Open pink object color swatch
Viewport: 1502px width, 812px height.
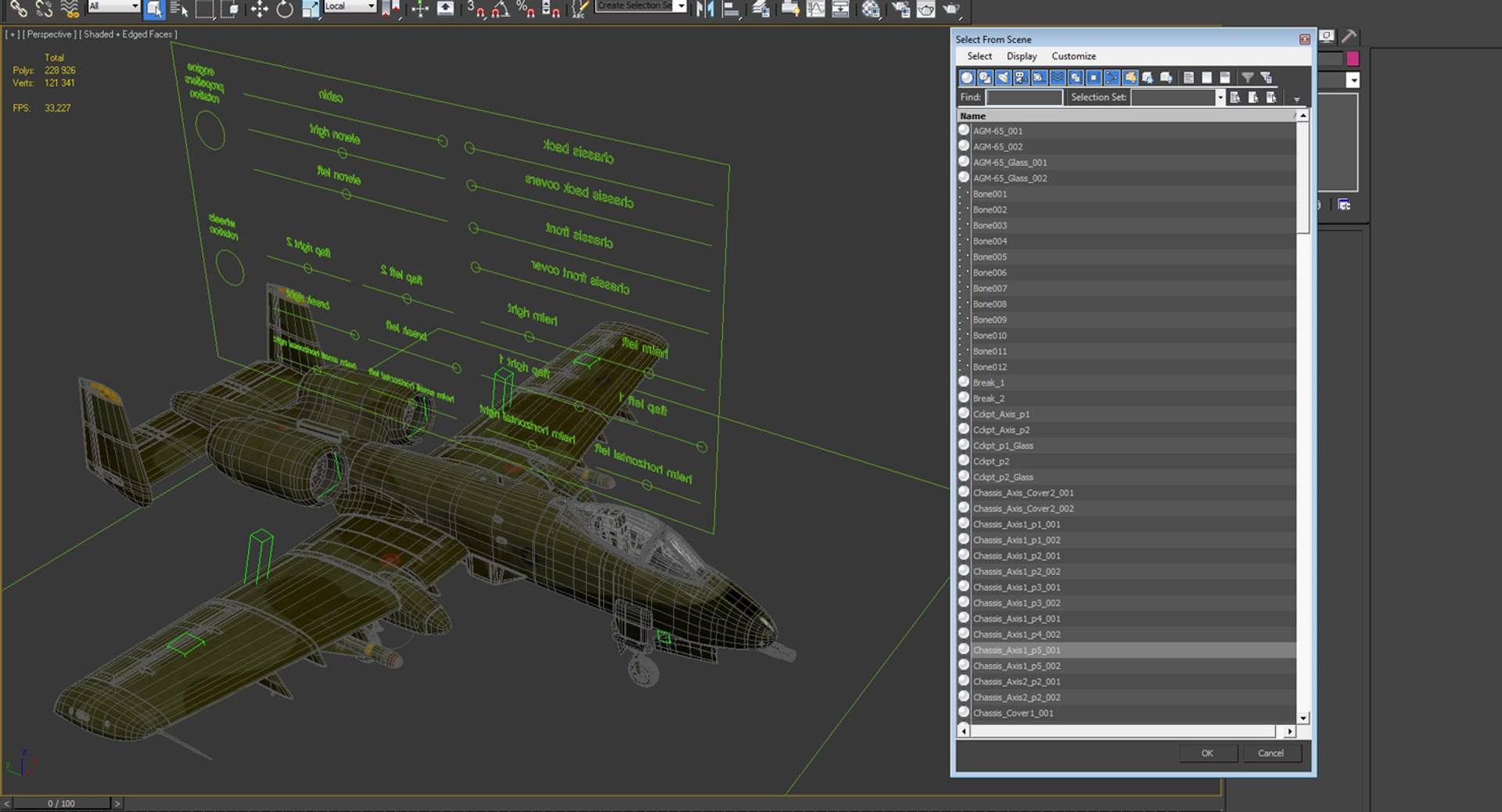(1353, 58)
